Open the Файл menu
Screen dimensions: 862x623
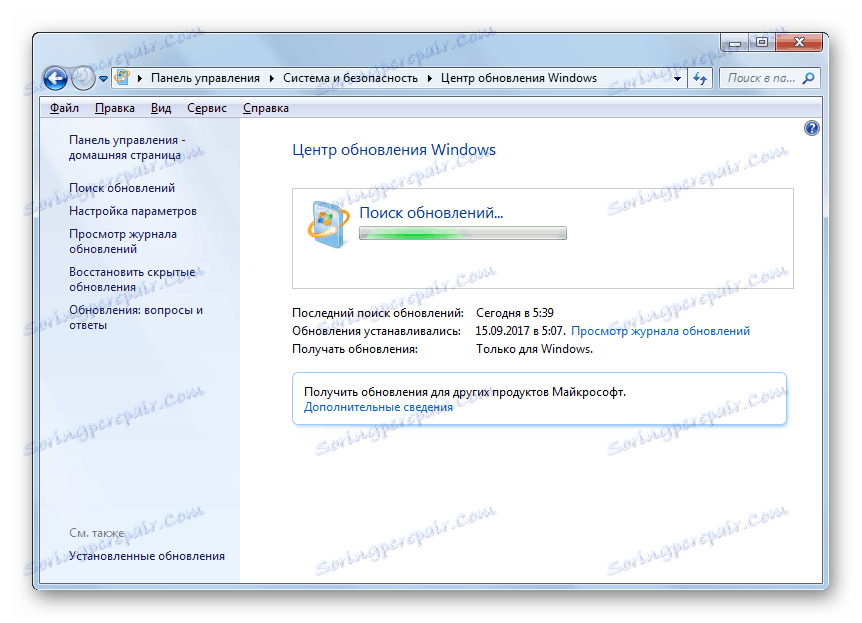pos(64,108)
